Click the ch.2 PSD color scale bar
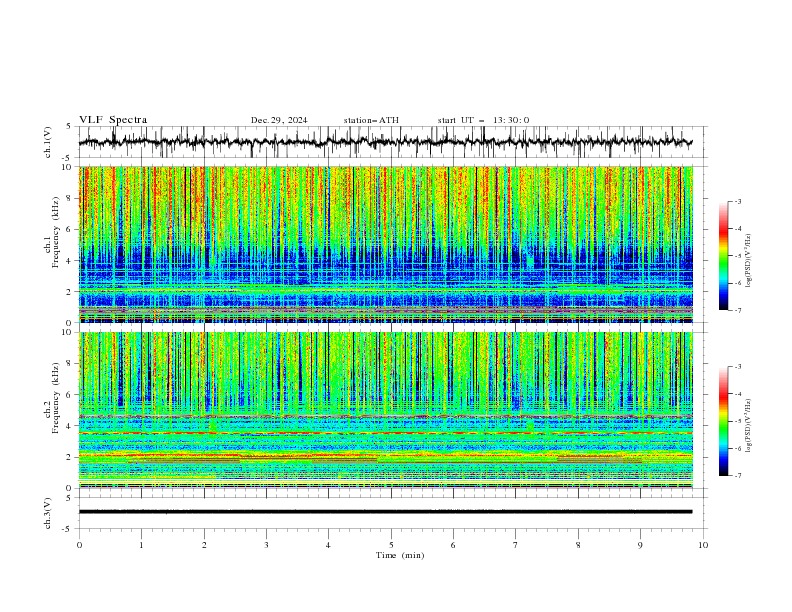The width and height of the screenshot is (792, 612). pos(723,421)
